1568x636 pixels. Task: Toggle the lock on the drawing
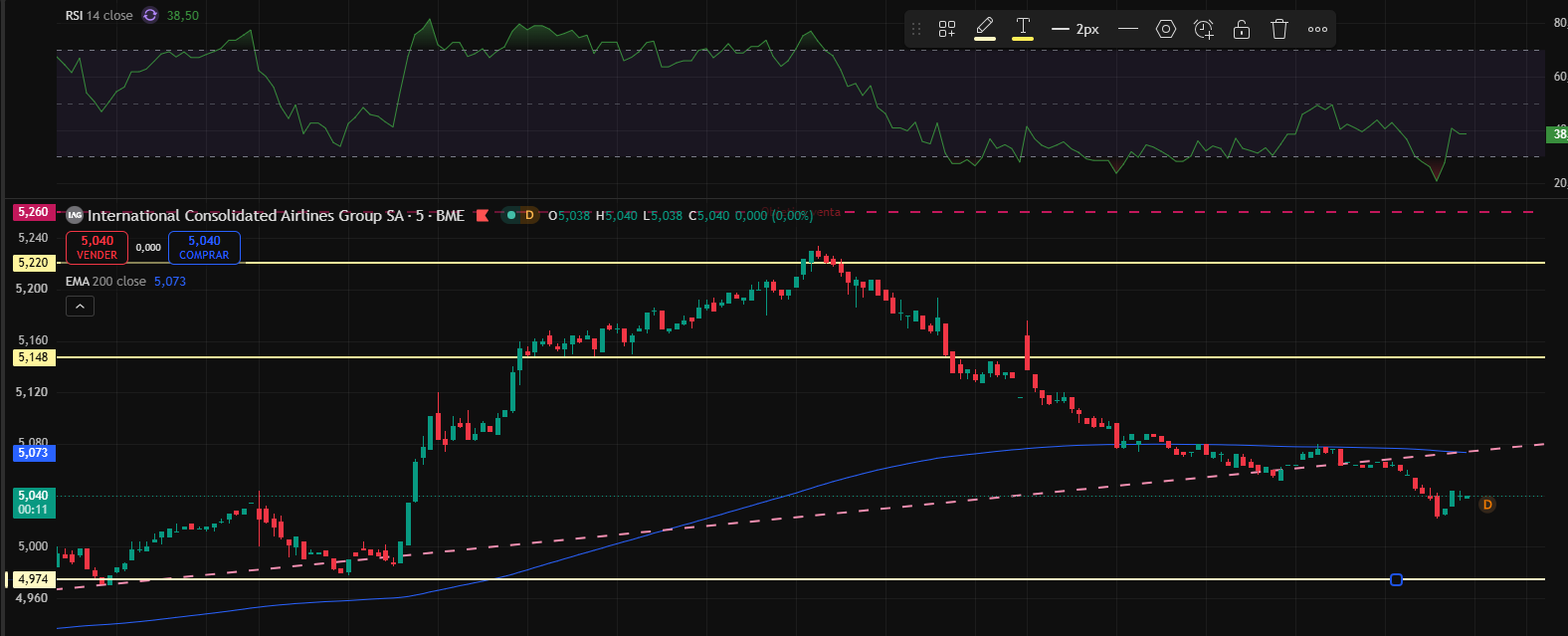pos(1242,29)
